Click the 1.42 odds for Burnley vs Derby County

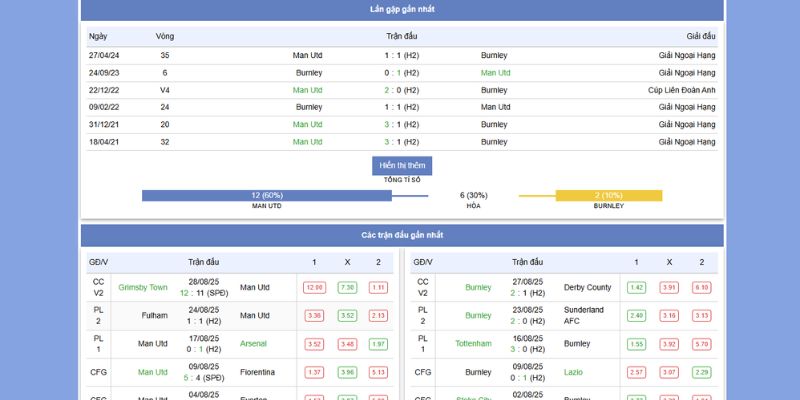[x=636, y=288]
